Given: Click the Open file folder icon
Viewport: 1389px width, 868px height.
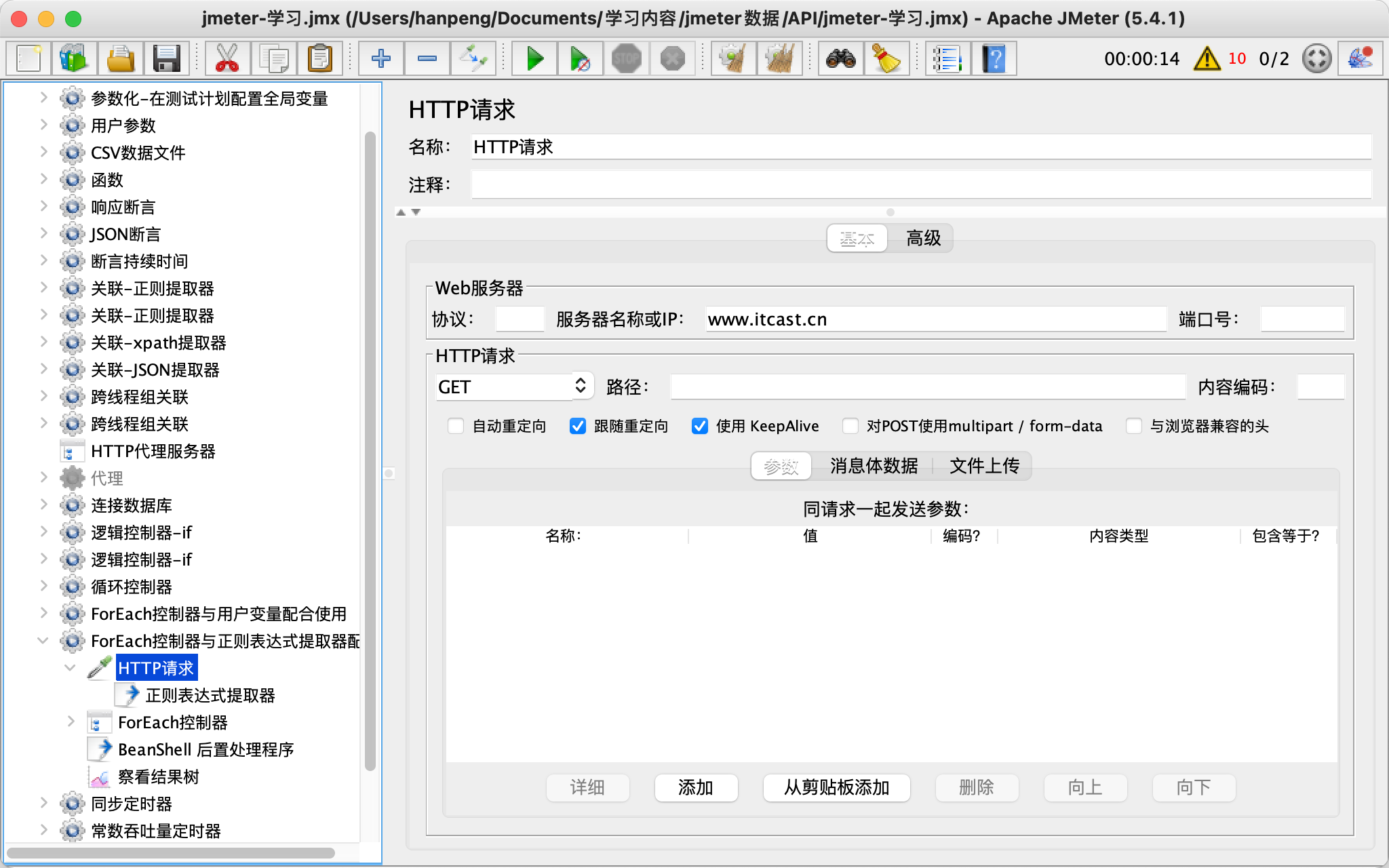Looking at the screenshot, I should pos(121,59).
